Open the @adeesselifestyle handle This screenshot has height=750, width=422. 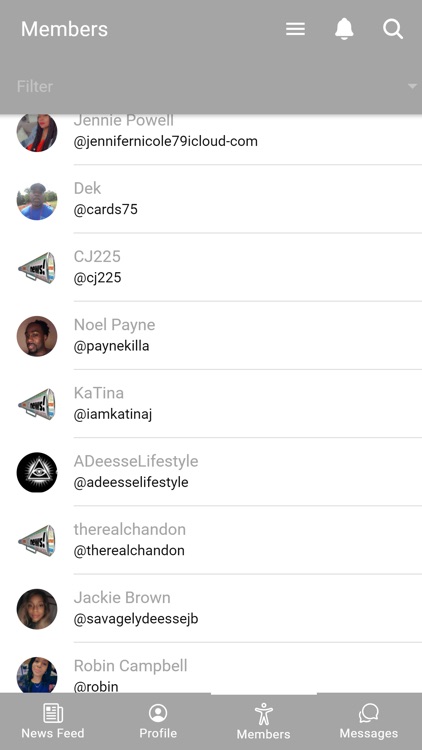point(131,483)
